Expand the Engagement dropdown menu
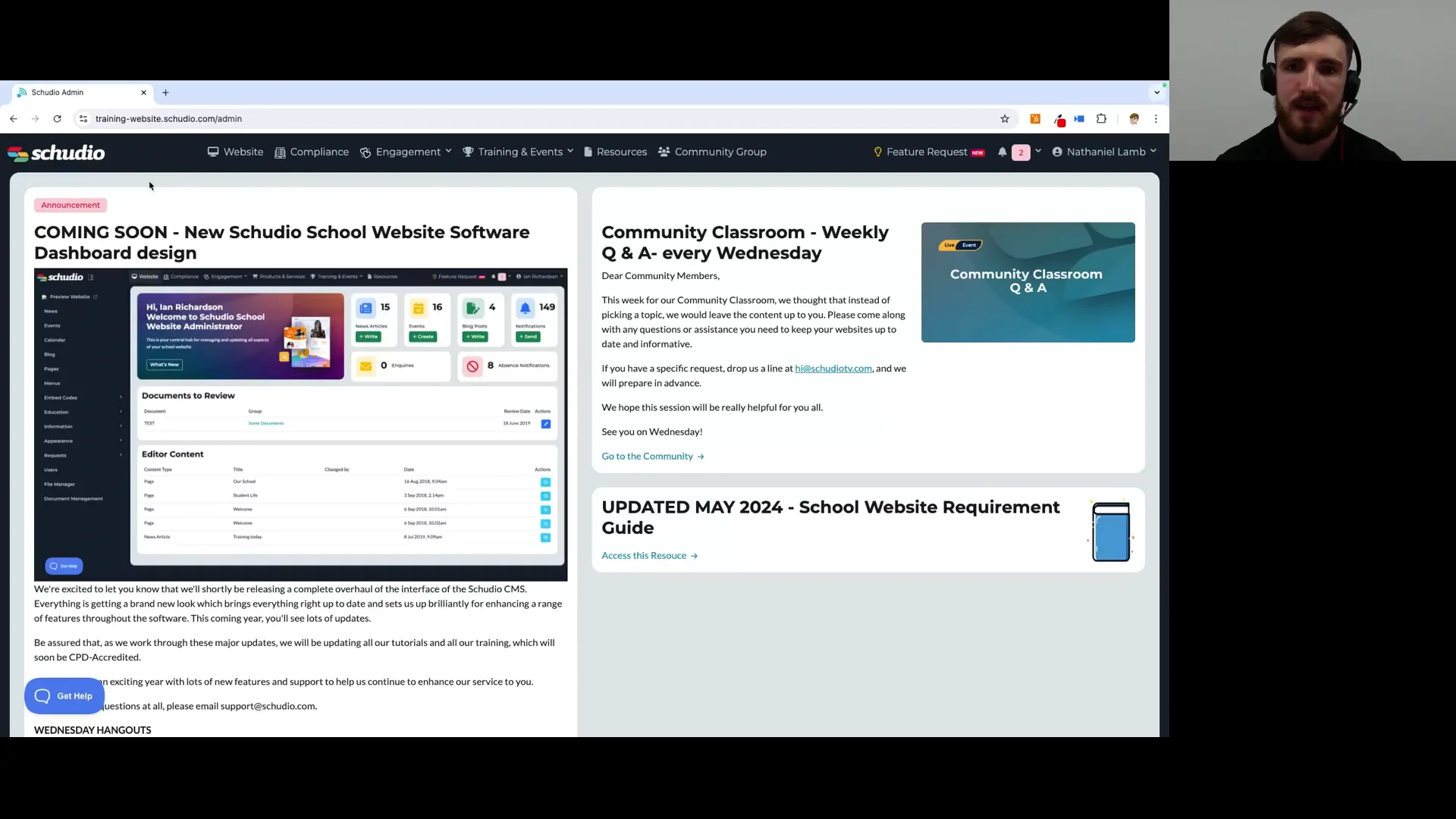 406,152
